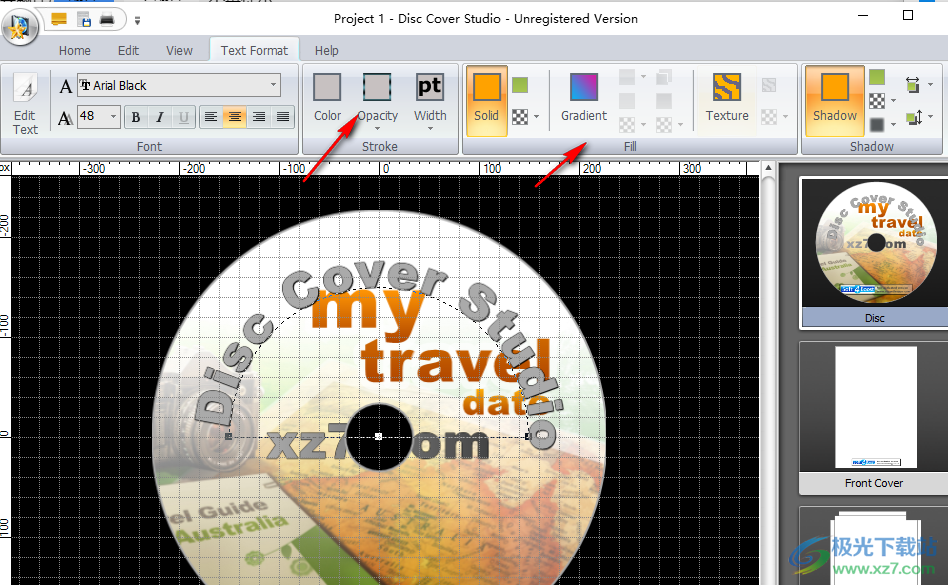Select the Texture fill mode
This screenshot has height=585, width=948.
[727, 98]
